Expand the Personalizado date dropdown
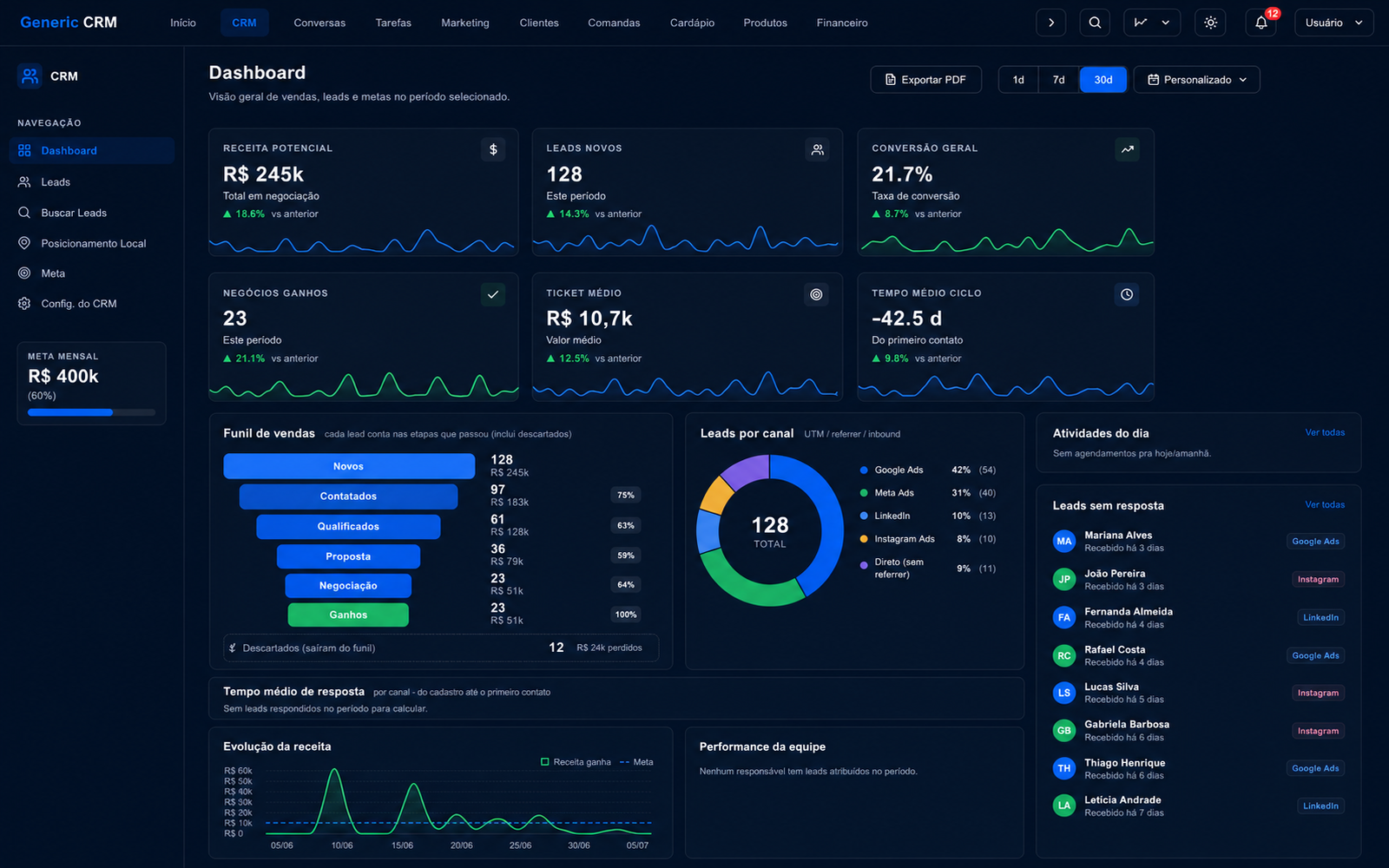Screen dimensions: 1389x868 [1196, 80]
